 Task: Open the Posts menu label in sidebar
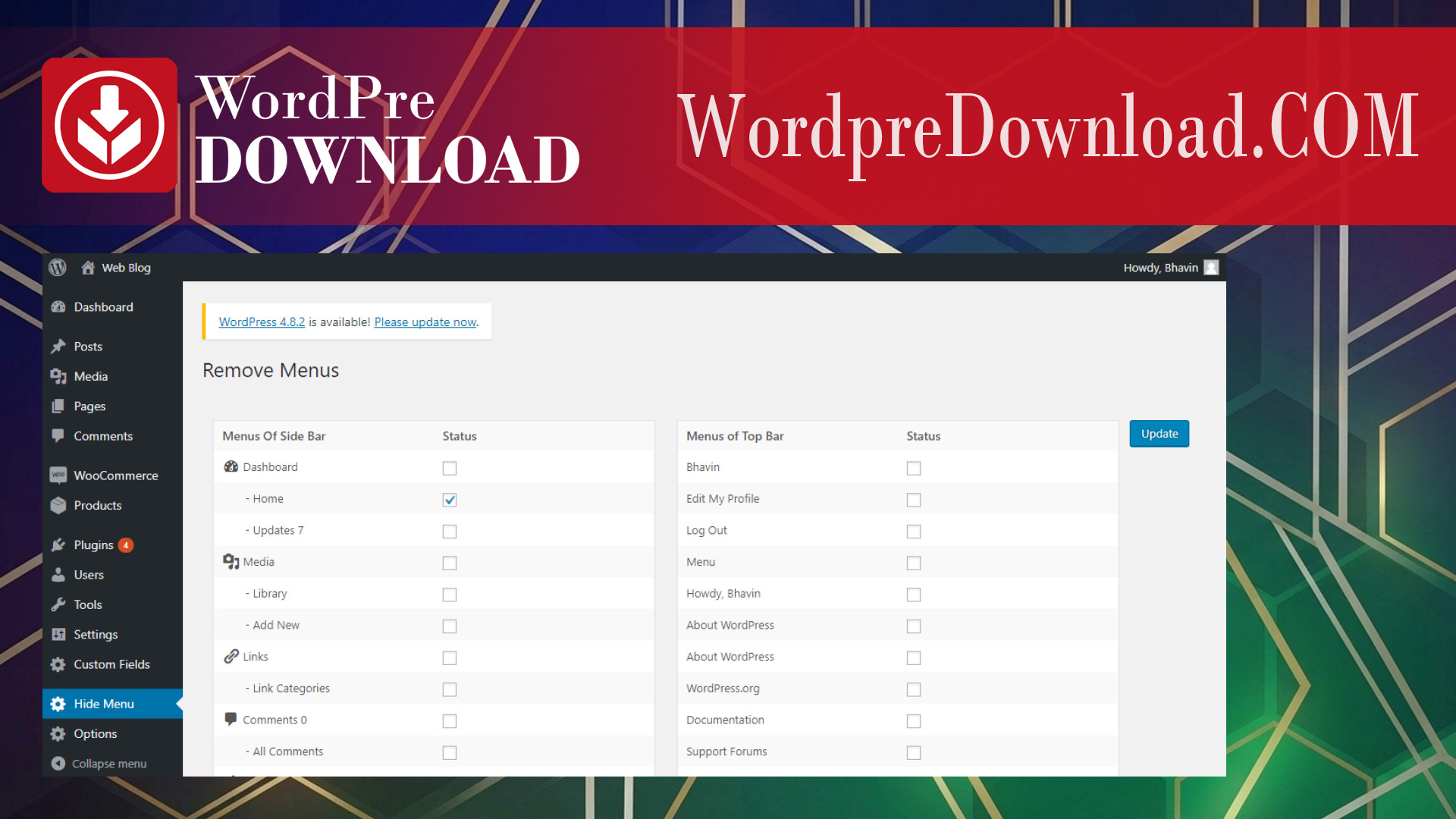click(x=88, y=347)
